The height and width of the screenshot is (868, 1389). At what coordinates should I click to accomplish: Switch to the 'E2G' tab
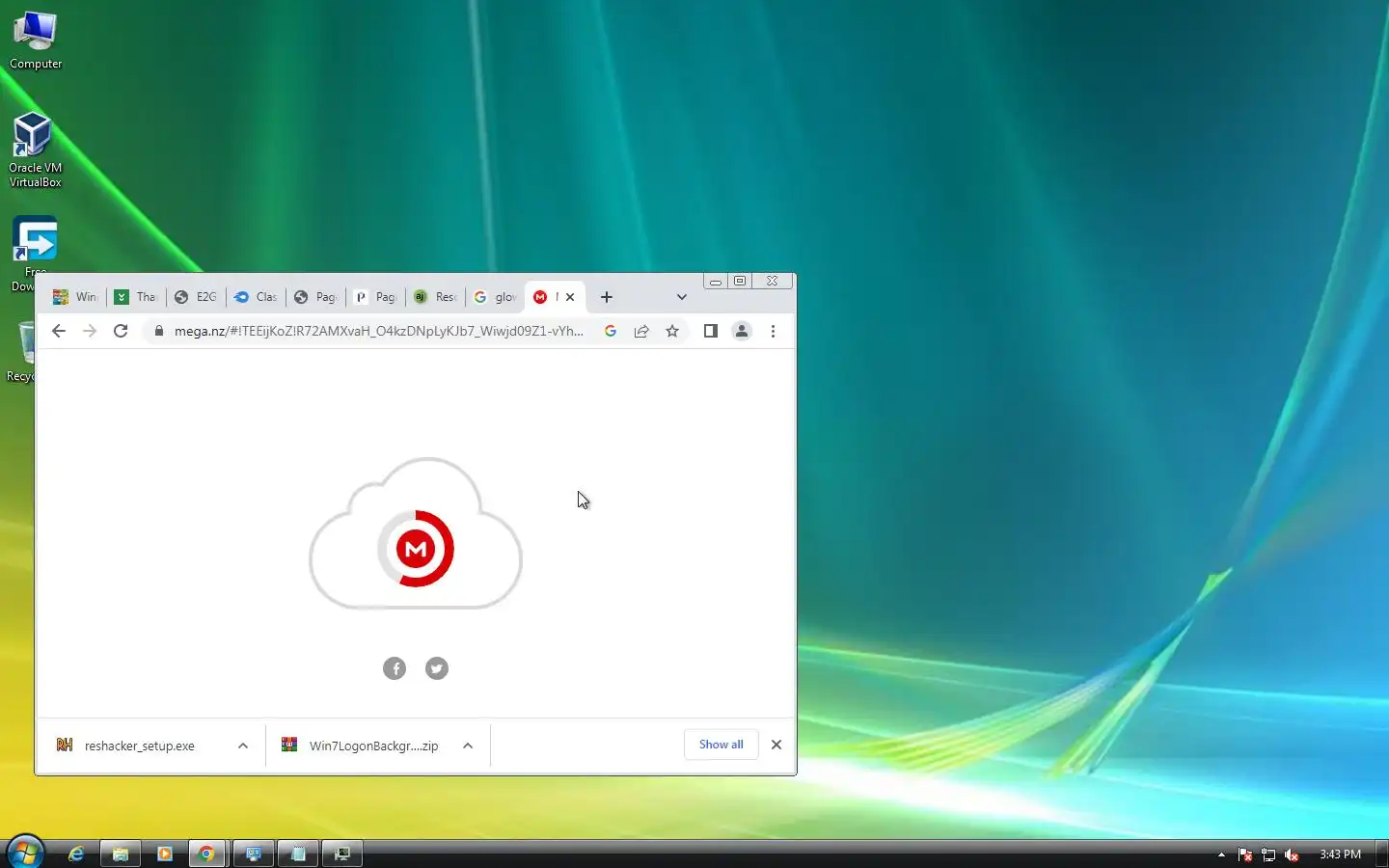coord(196,297)
